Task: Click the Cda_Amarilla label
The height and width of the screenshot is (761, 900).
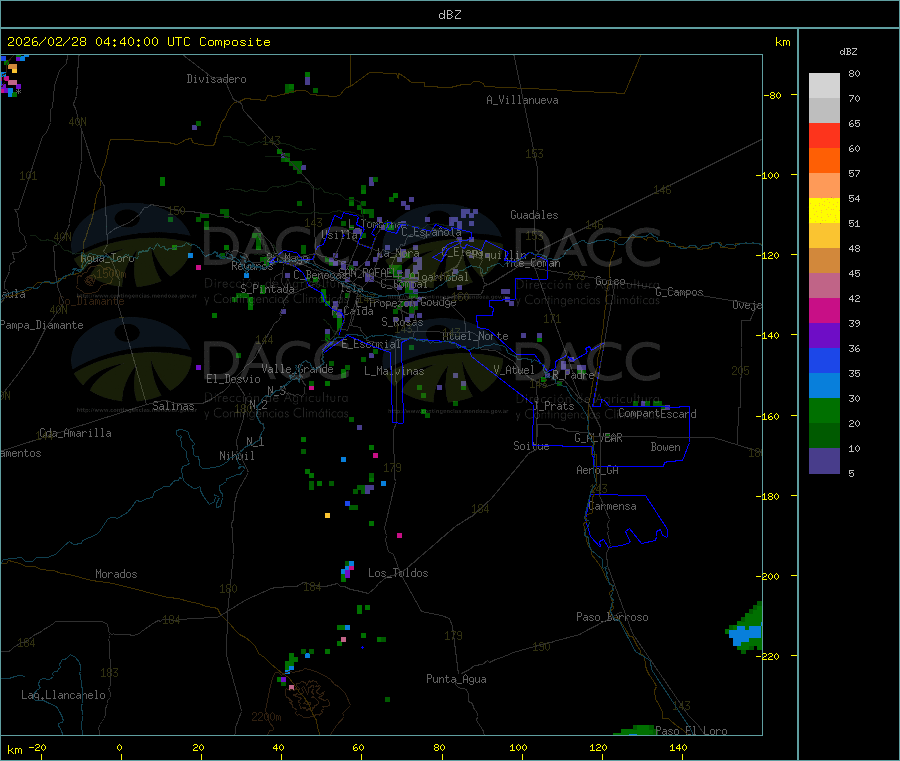Action: coord(75,433)
